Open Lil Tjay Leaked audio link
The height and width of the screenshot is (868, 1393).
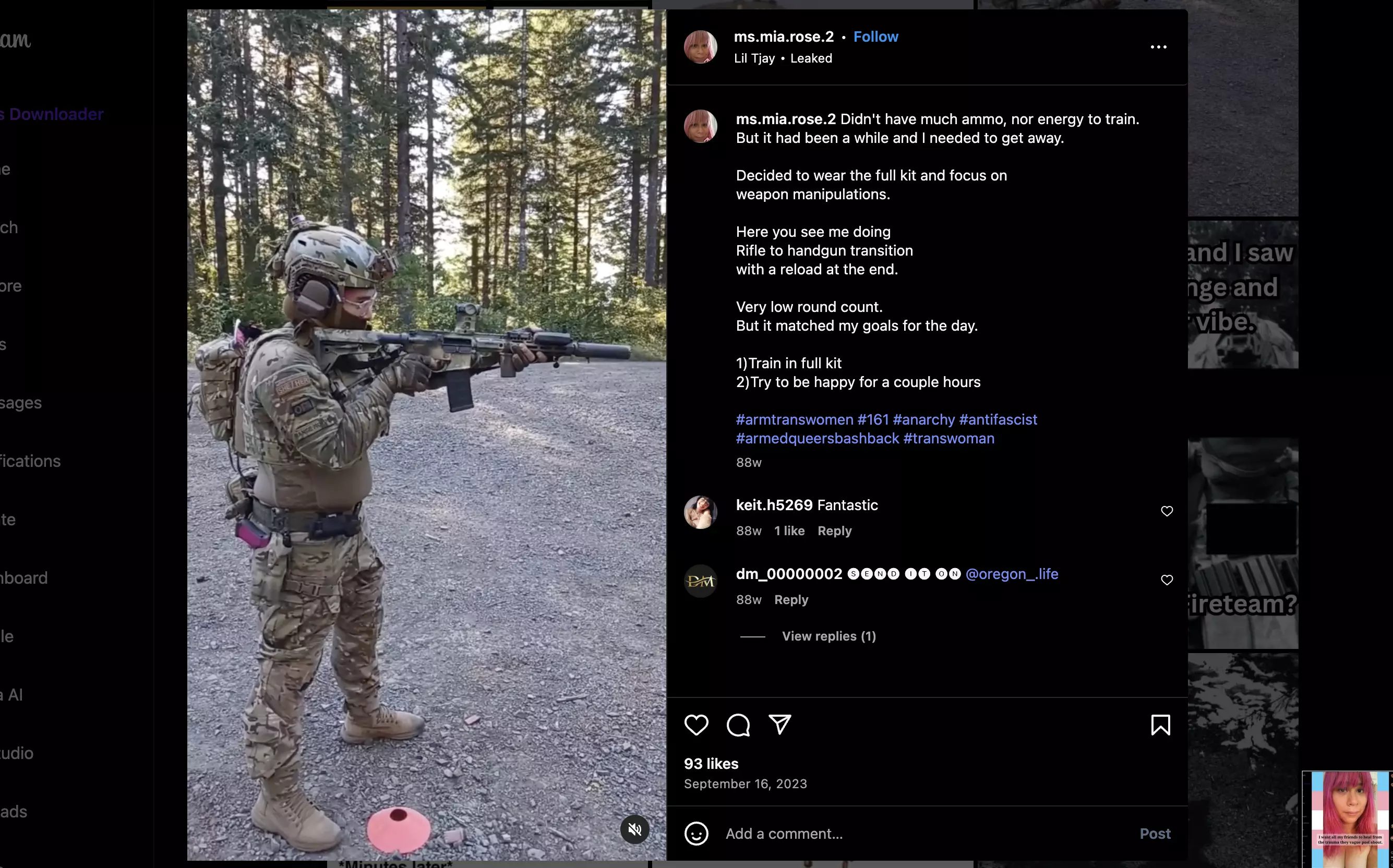point(783,58)
